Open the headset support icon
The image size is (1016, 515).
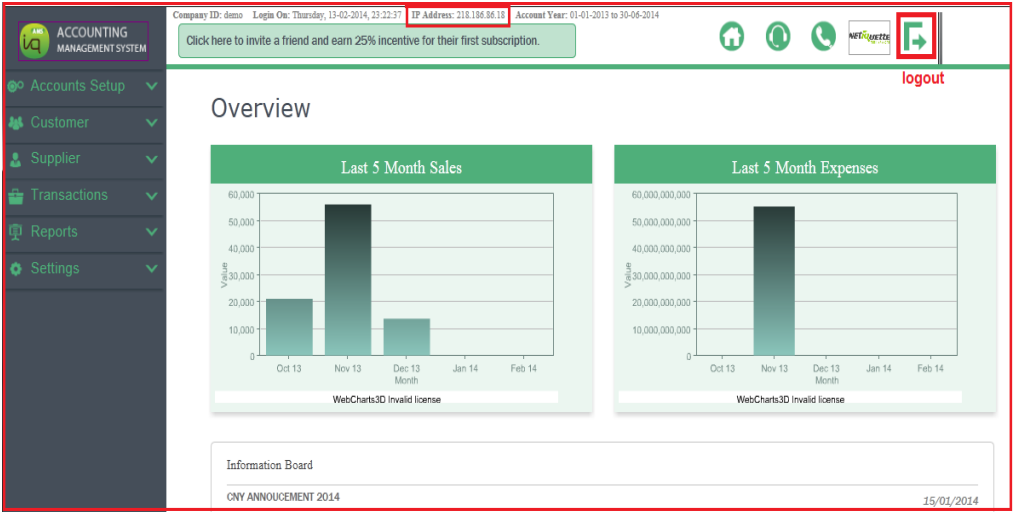(x=778, y=37)
